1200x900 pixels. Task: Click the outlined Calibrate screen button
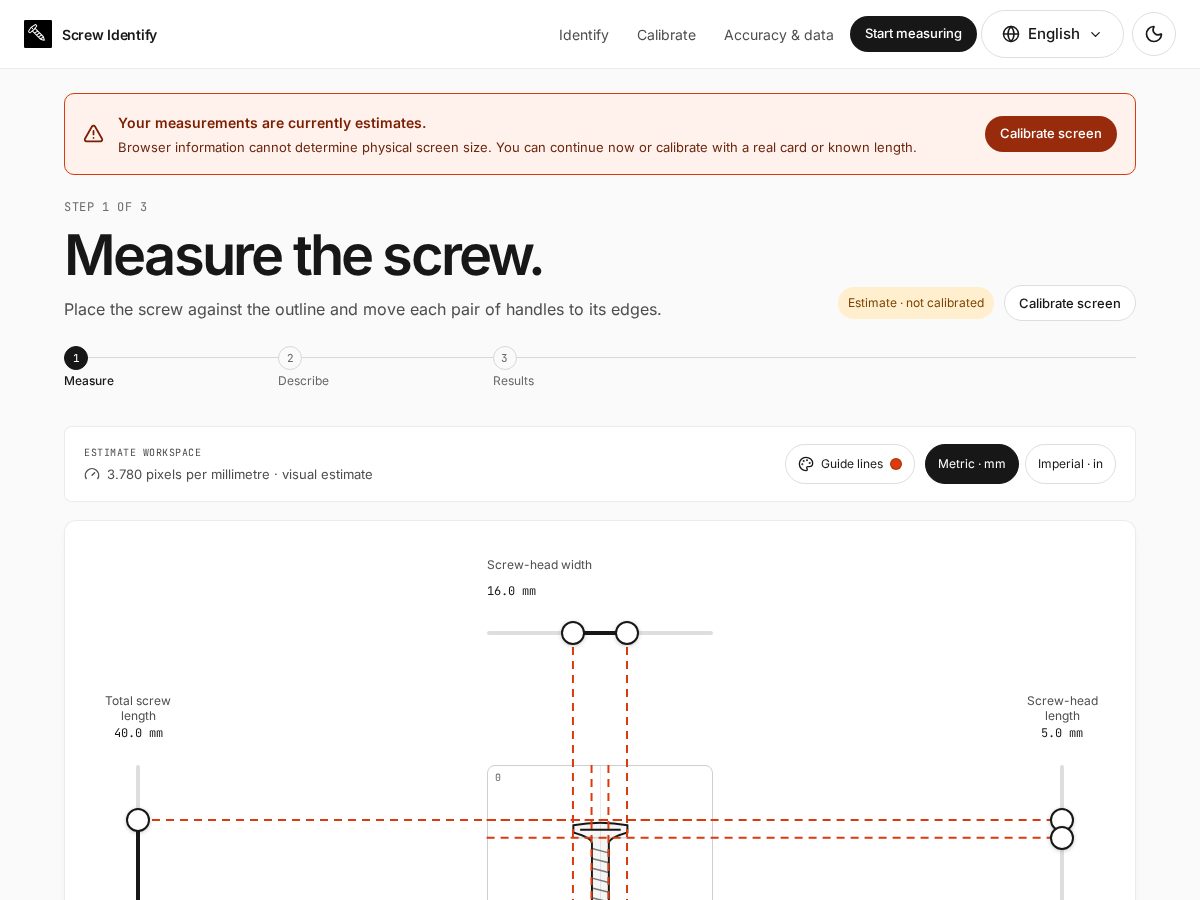(x=1070, y=303)
